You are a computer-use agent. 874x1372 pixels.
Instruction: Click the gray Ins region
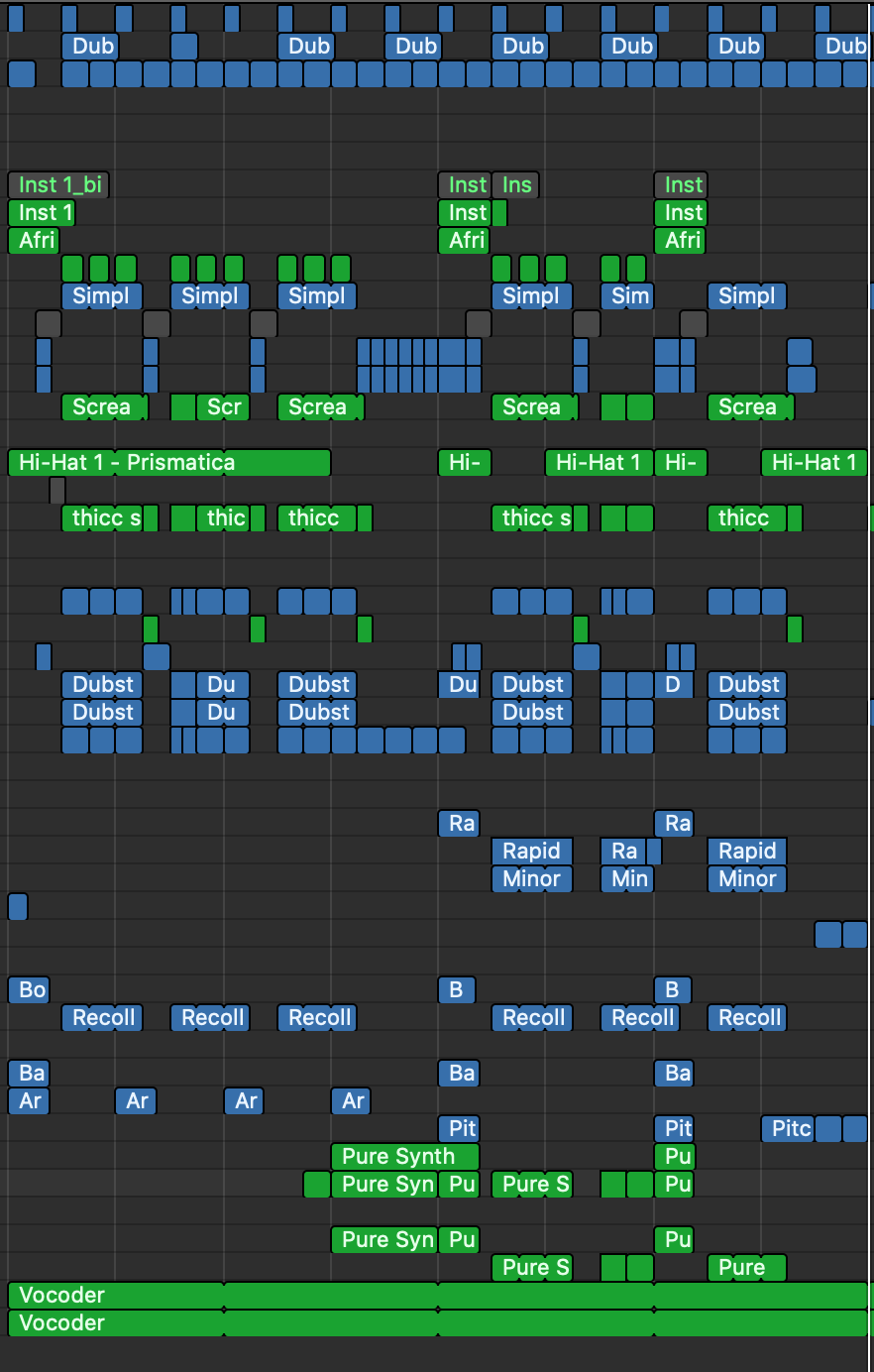(515, 185)
